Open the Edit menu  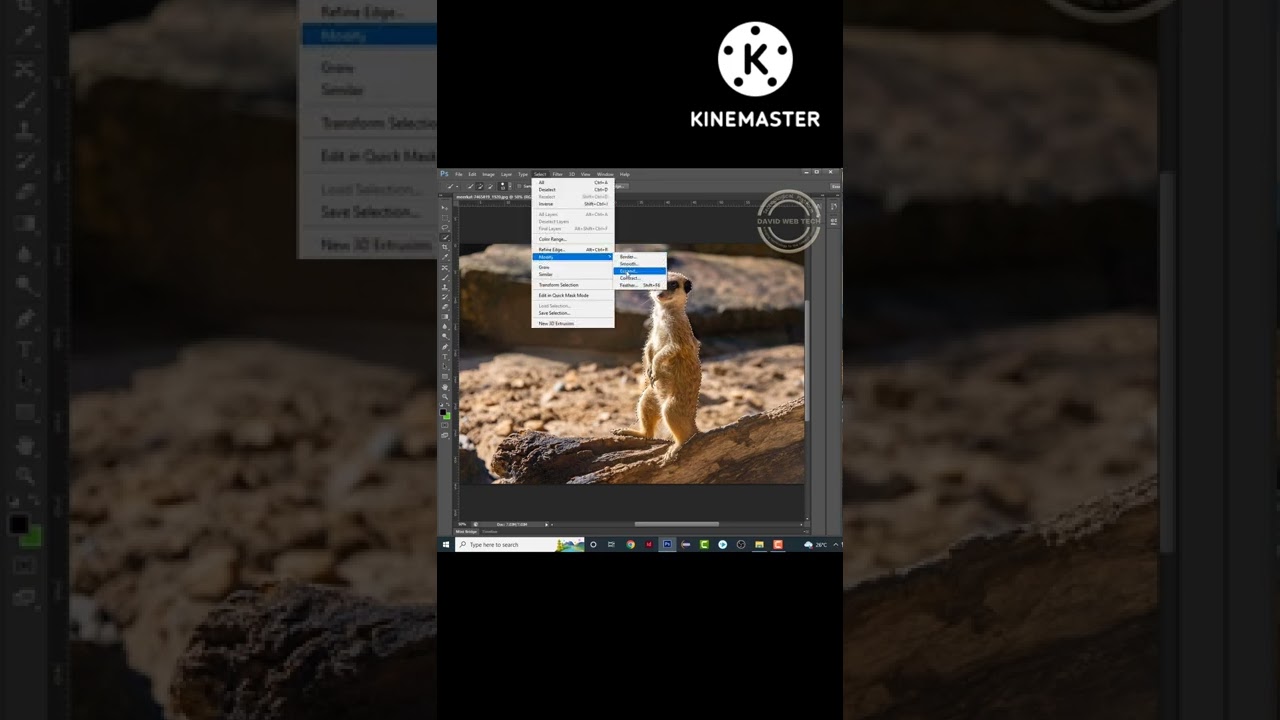472,174
